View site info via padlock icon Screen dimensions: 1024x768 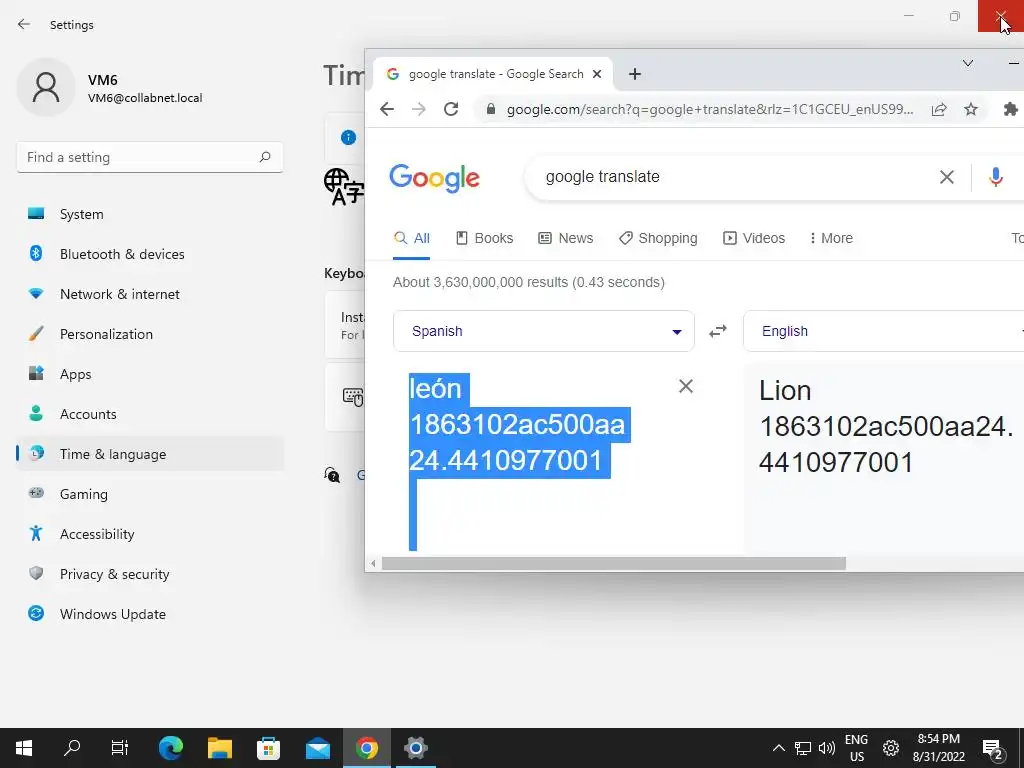pyautogui.click(x=490, y=109)
